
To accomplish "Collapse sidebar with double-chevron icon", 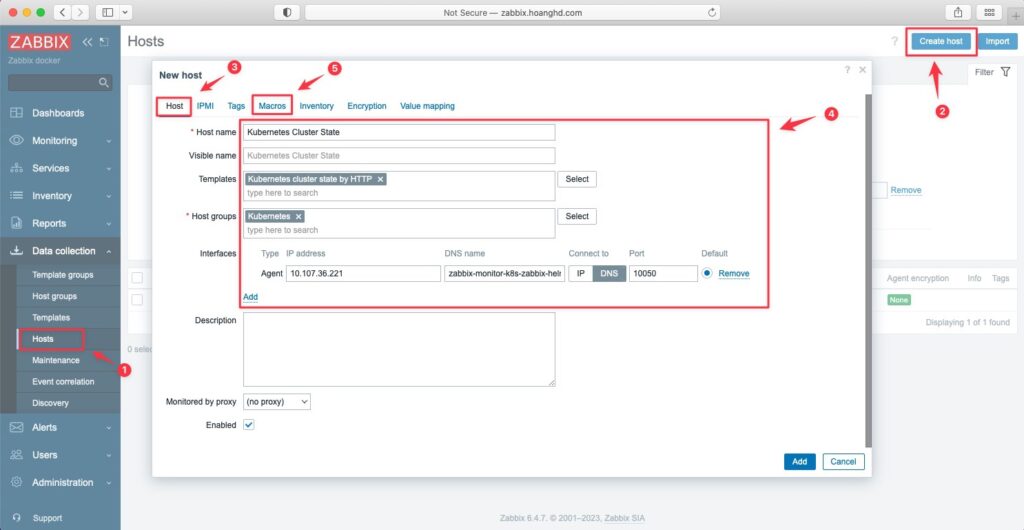I will pyautogui.click(x=88, y=42).
